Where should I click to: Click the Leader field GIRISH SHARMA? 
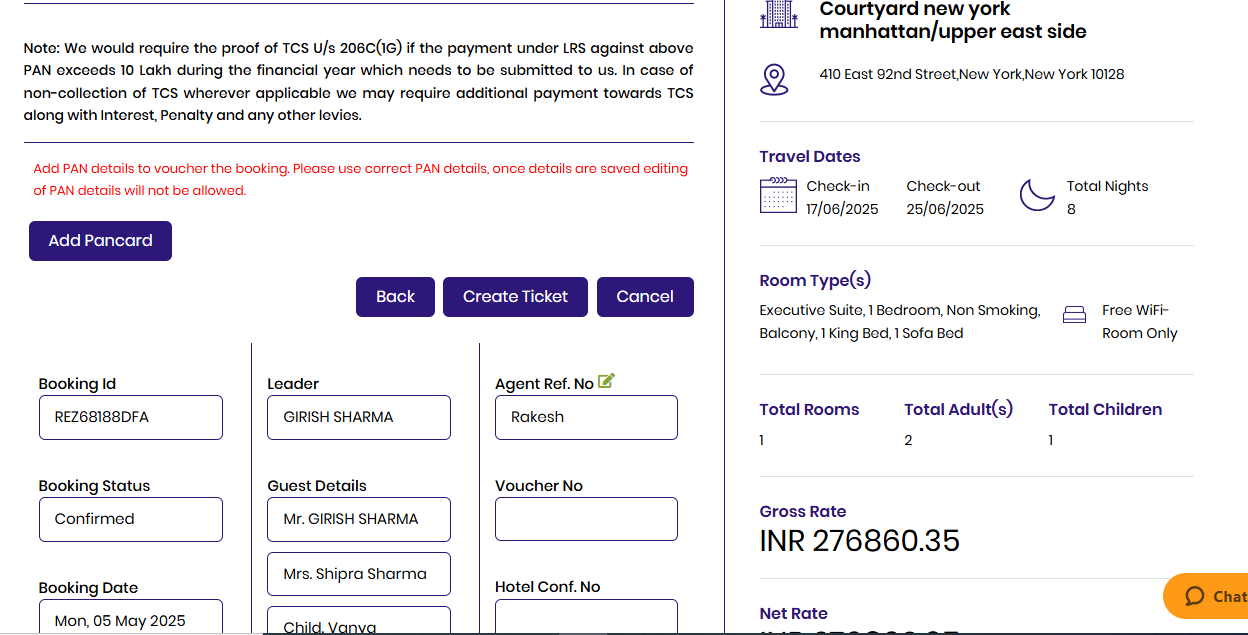359,417
